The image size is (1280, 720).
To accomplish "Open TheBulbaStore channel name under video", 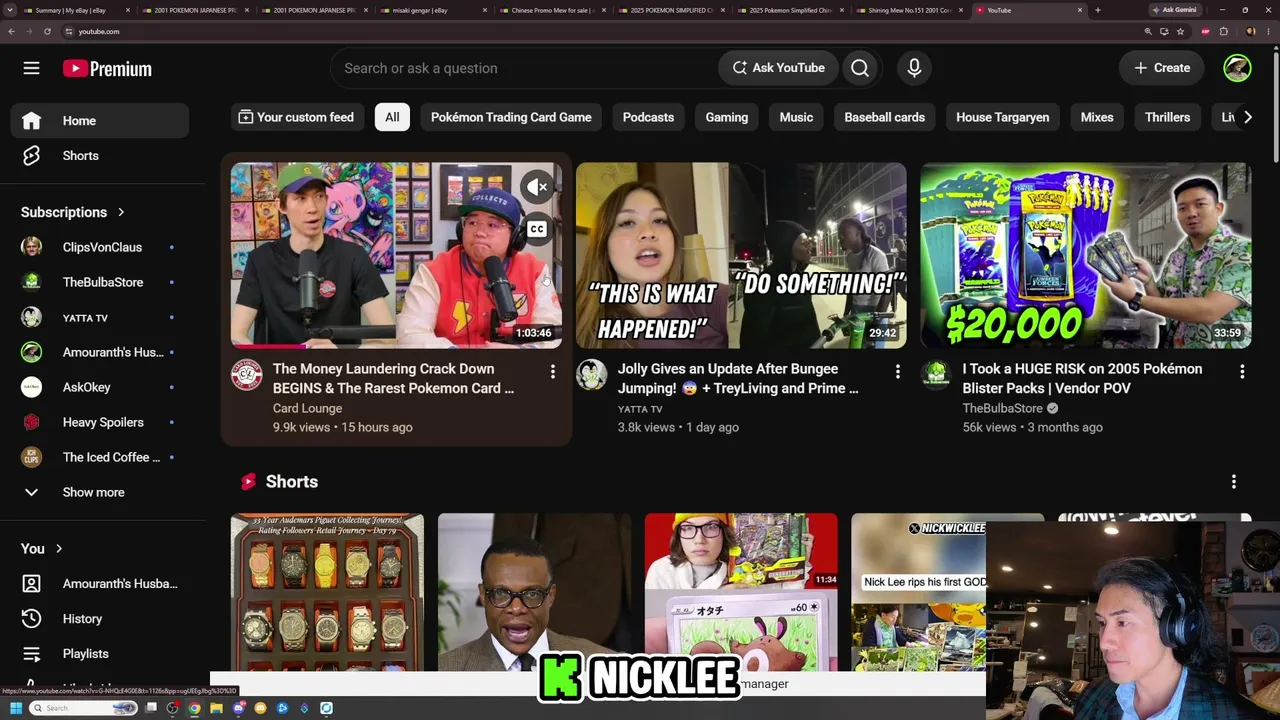I will tap(1003, 408).
